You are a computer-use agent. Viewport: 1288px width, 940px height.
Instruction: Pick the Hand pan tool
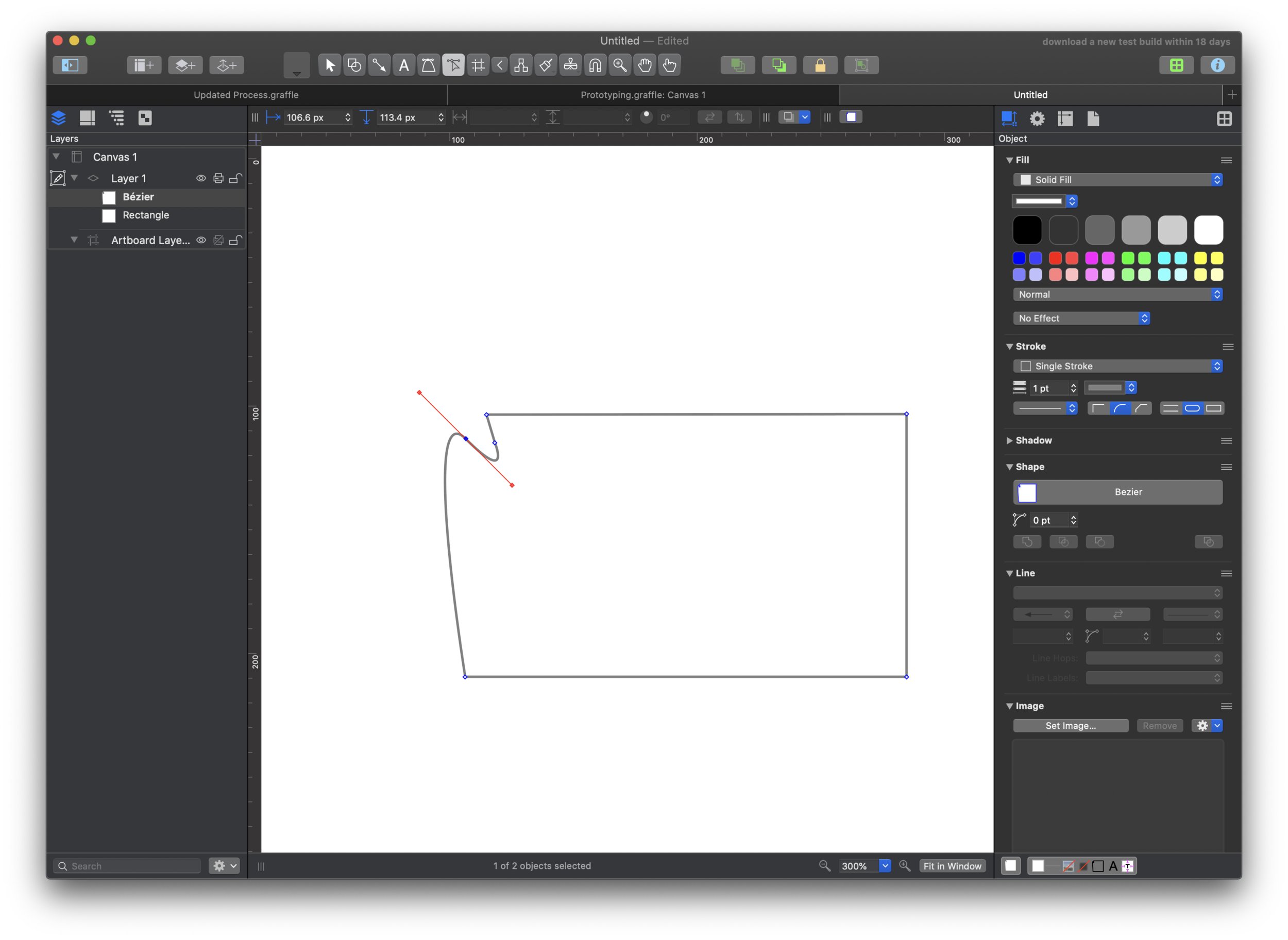(645, 65)
